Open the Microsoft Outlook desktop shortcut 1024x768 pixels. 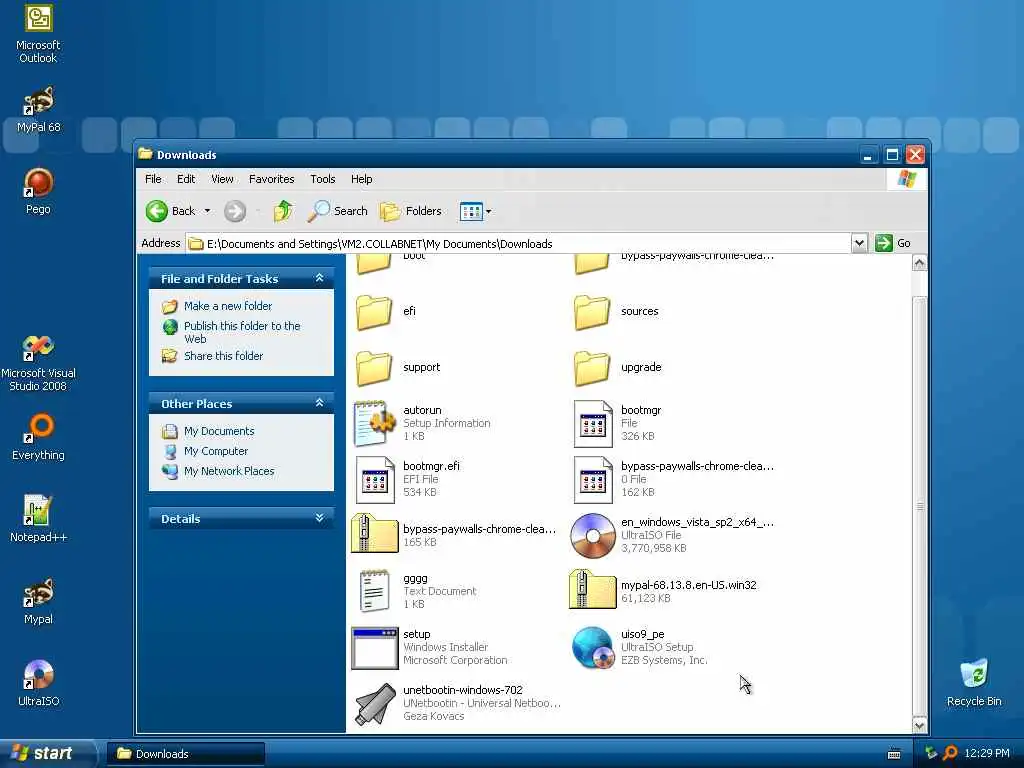click(39, 33)
